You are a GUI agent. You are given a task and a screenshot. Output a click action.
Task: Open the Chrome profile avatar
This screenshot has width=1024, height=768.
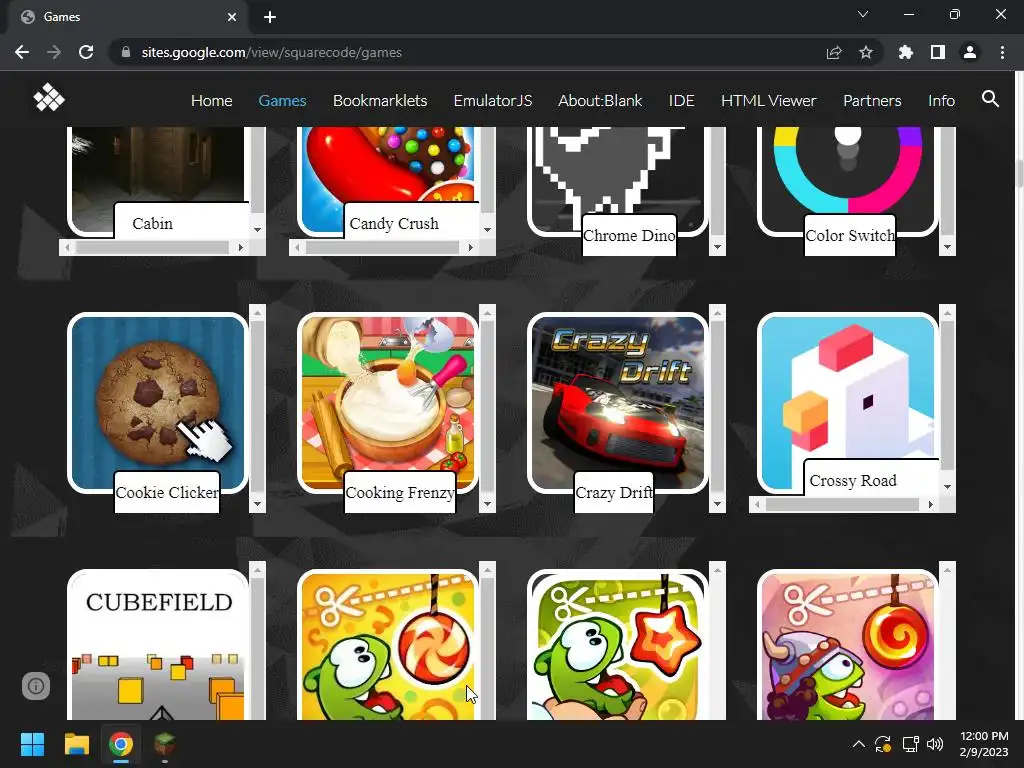[969, 52]
